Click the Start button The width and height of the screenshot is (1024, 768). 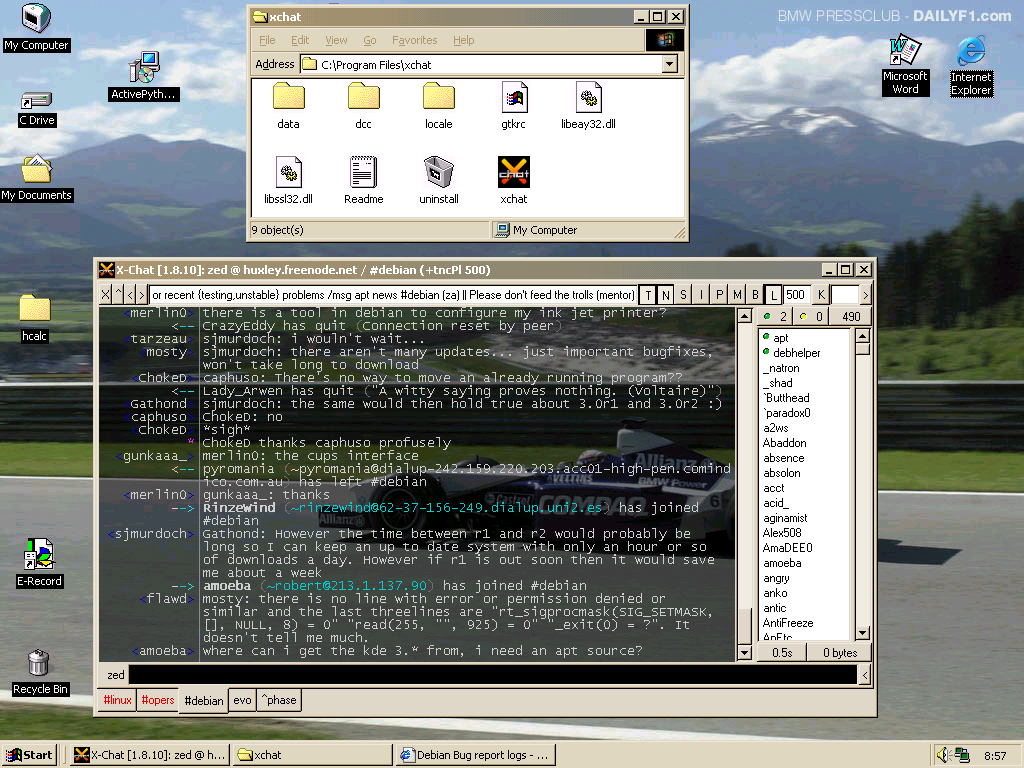coord(30,755)
